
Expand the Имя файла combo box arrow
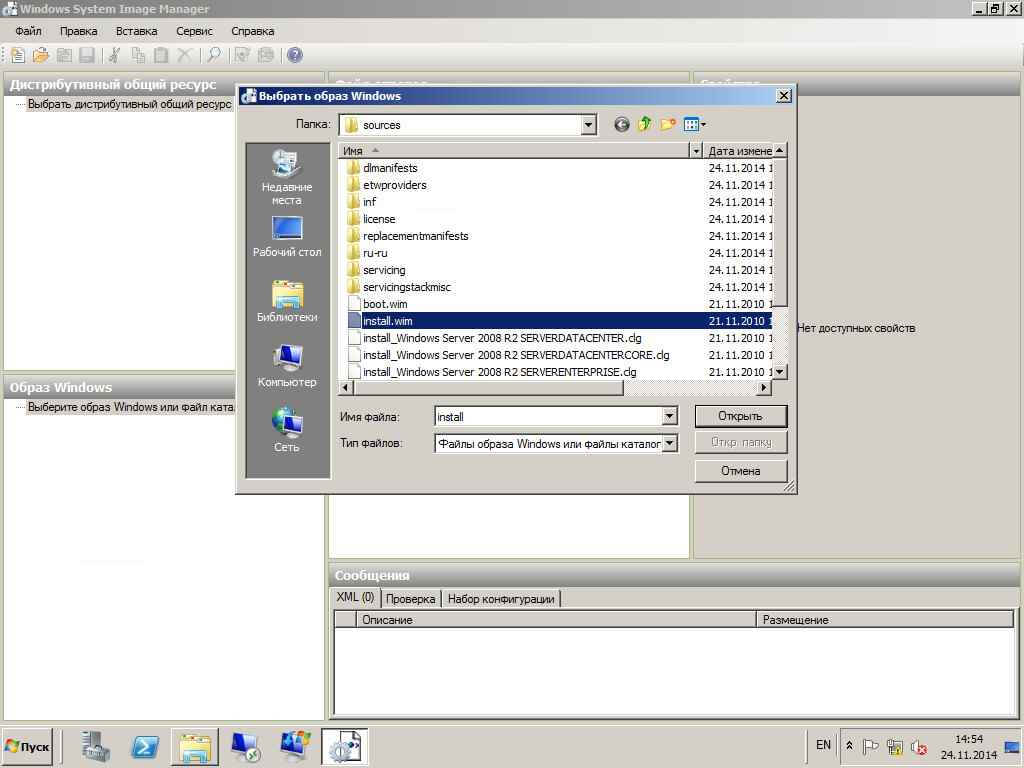[669, 416]
